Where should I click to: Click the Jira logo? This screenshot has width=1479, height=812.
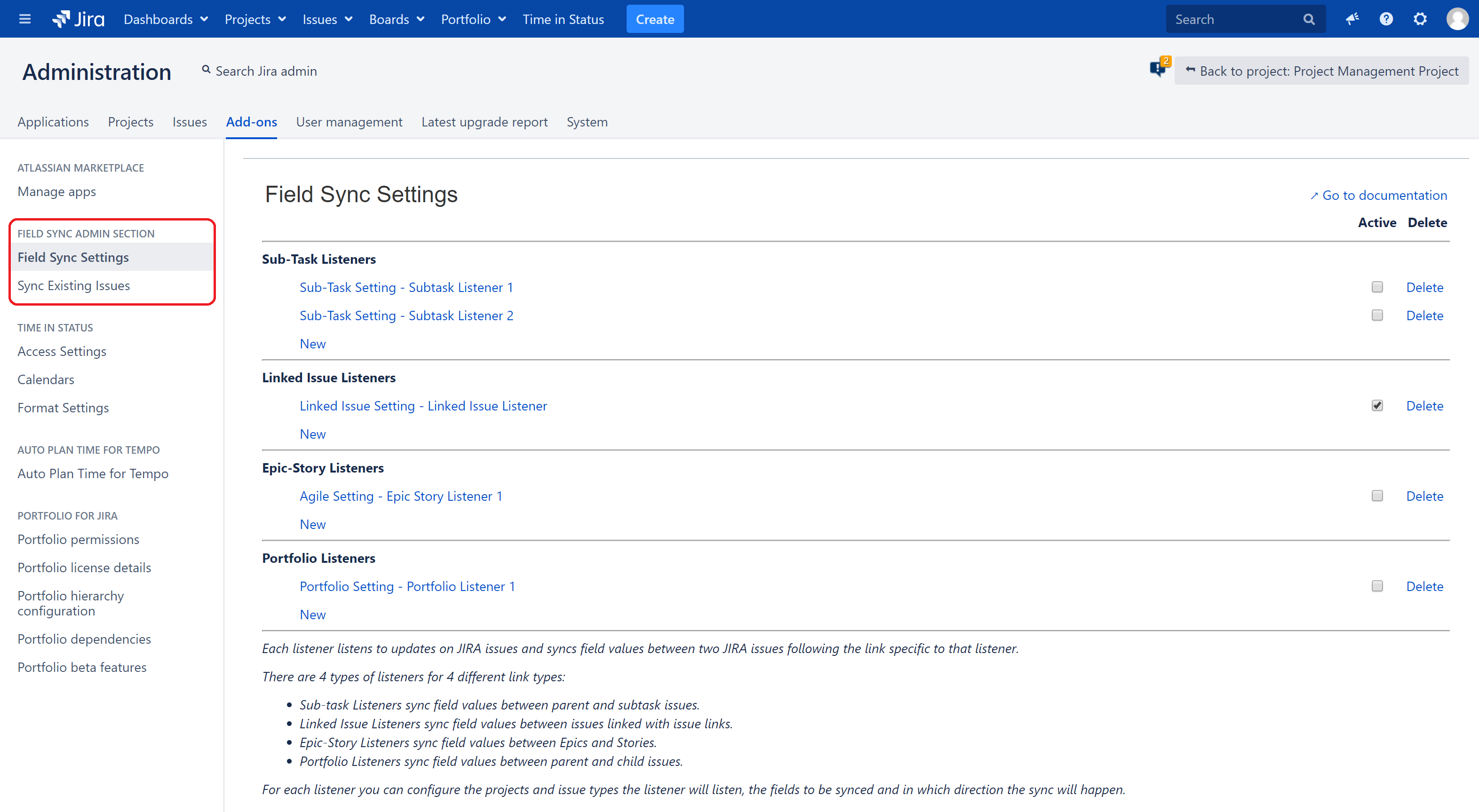tap(79, 19)
